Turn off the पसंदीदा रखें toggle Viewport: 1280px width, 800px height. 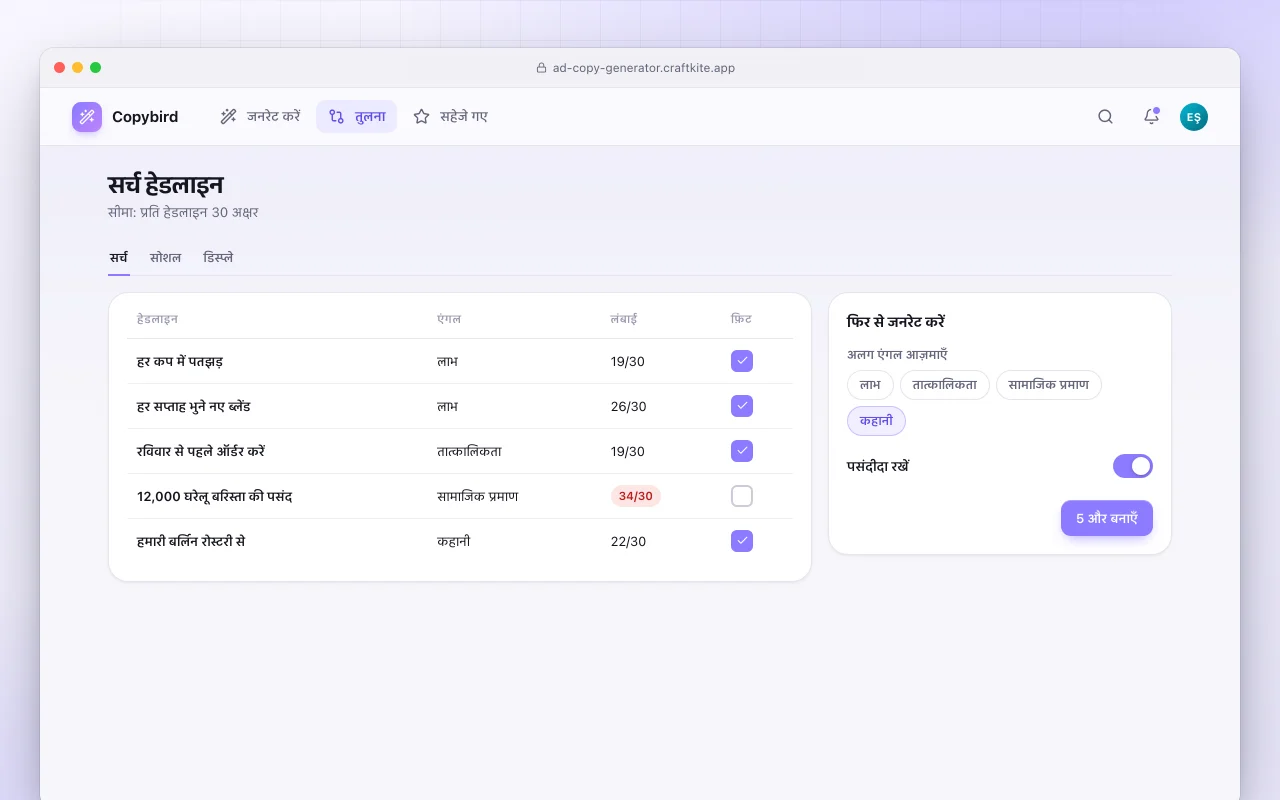[1133, 466]
